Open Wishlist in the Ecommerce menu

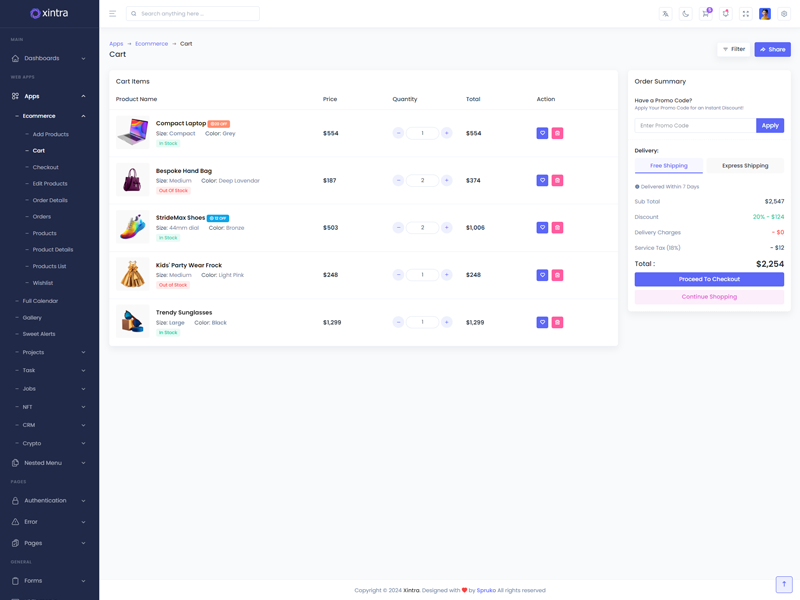click(43, 283)
